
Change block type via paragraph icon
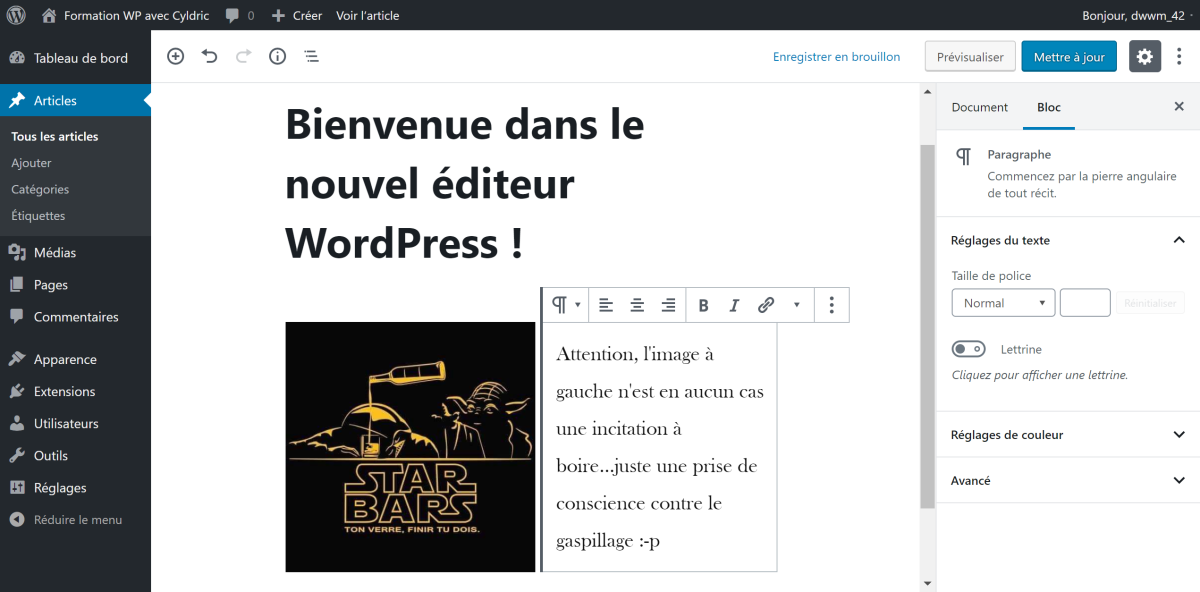pyautogui.click(x=566, y=305)
